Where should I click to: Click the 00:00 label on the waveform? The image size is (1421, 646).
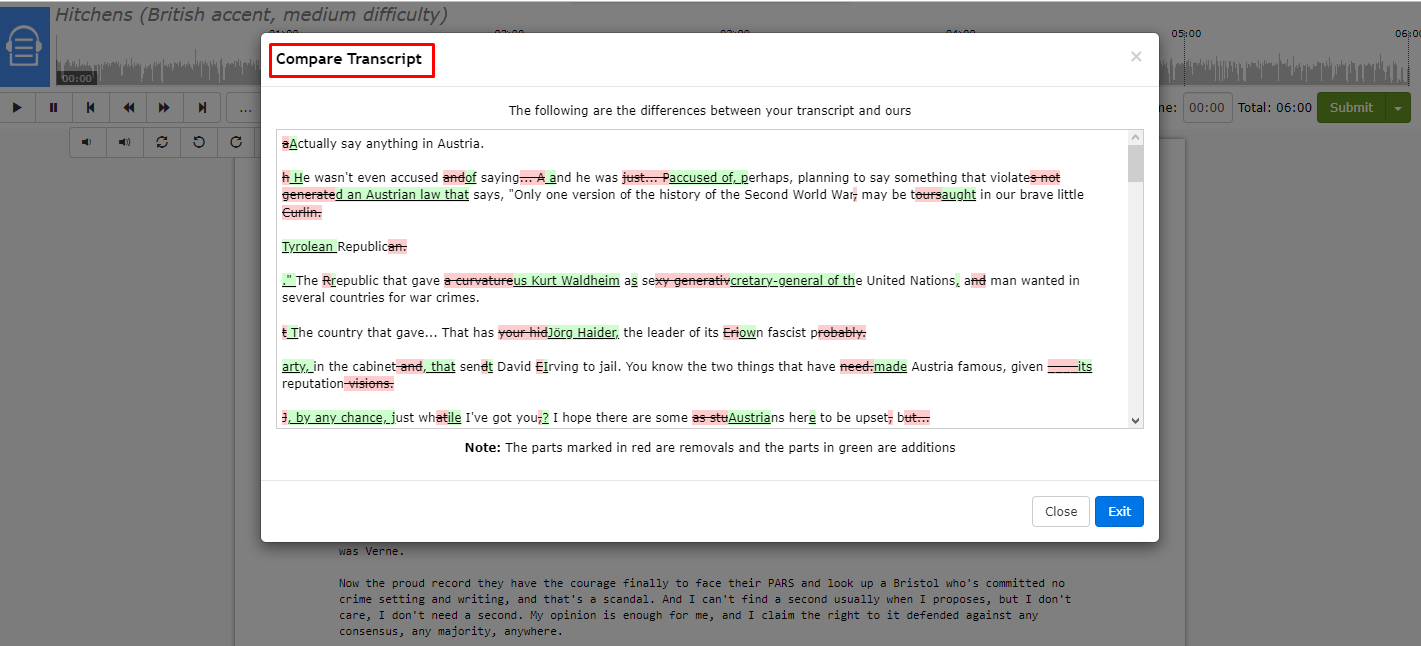(x=76, y=78)
